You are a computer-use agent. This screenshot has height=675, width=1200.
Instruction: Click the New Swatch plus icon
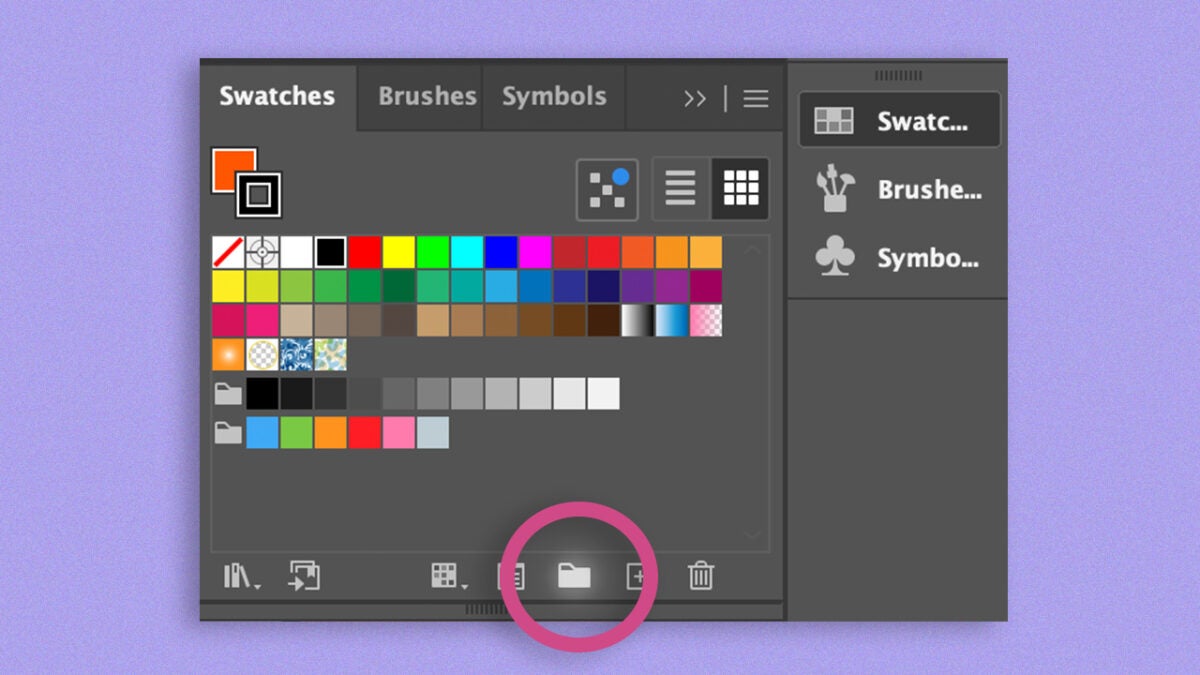(637, 576)
